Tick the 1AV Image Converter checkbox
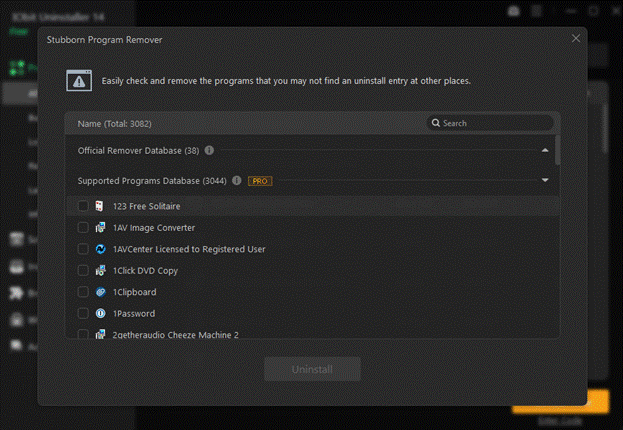Image resolution: width=623 pixels, height=430 pixels. pyautogui.click(x=83, y=227)
